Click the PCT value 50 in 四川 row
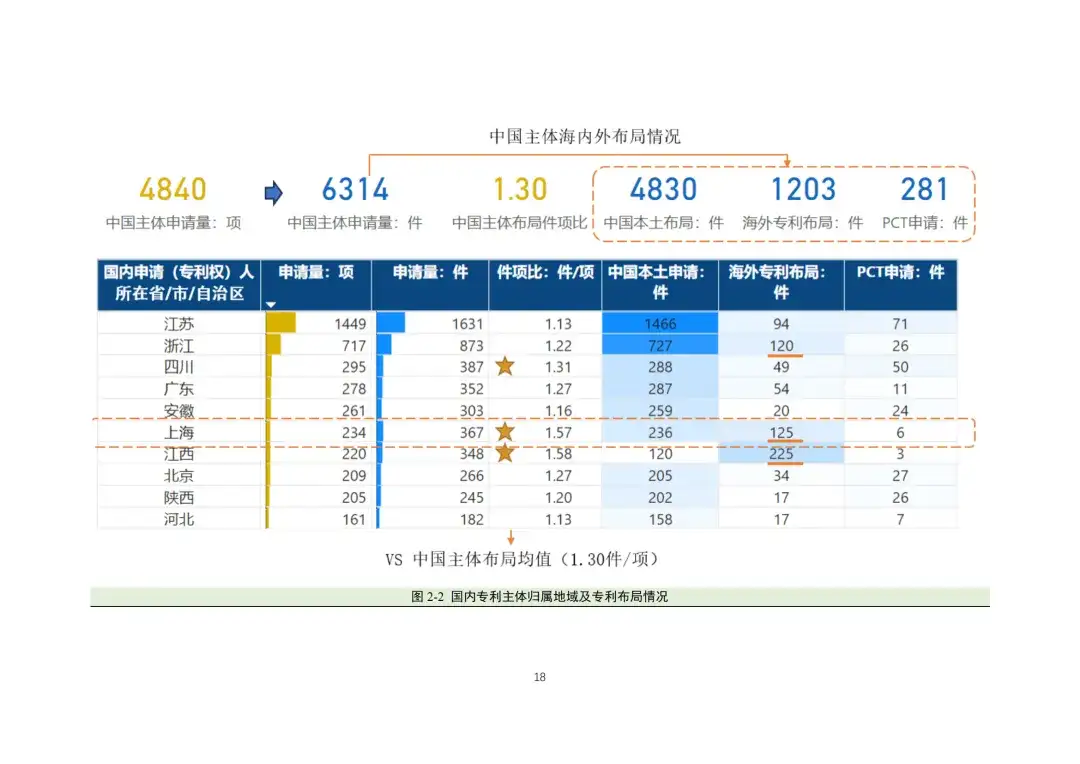This screenshot has height=764, width=1080. click(x=900, y=366)
